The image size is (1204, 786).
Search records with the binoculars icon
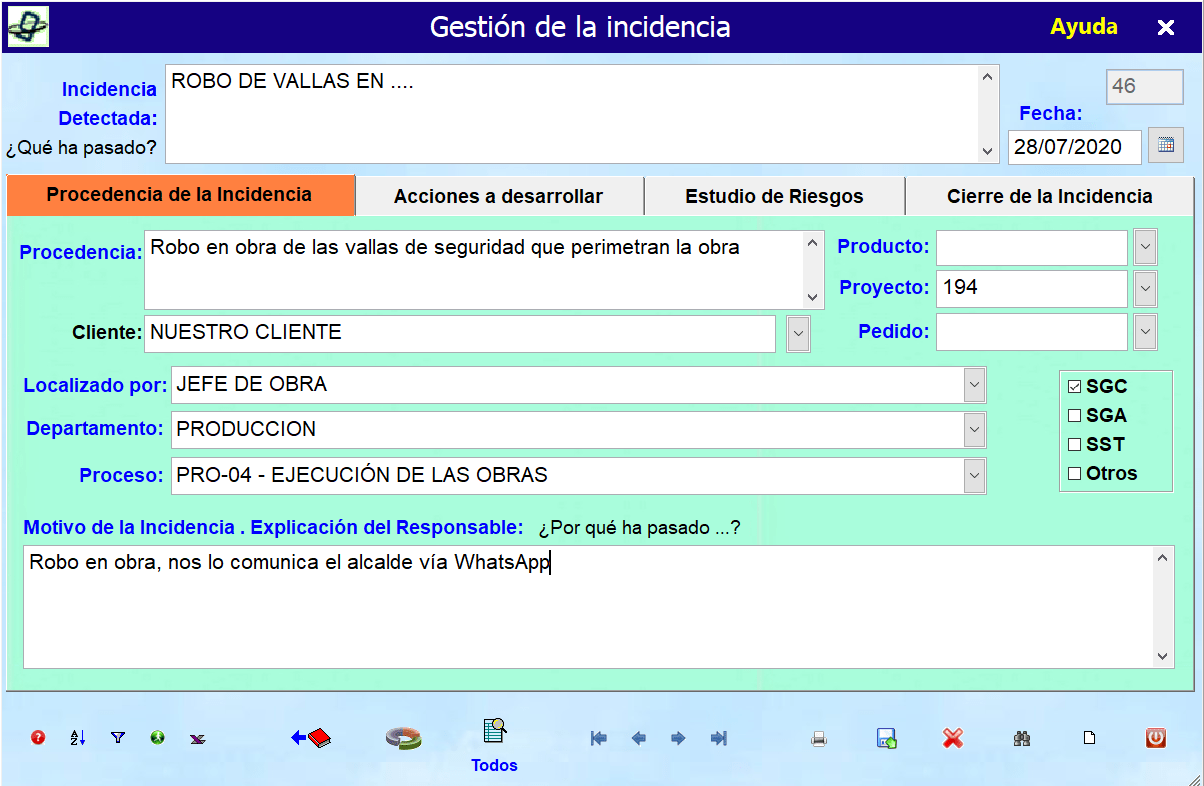(x=1022, y=739)
